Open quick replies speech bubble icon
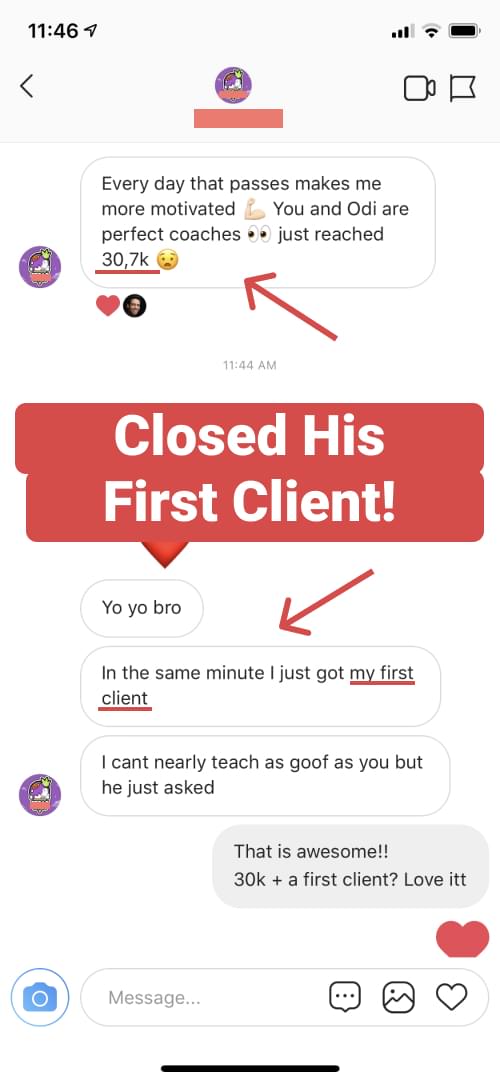Screen dimensions: 500x1083 pos(345,997)
